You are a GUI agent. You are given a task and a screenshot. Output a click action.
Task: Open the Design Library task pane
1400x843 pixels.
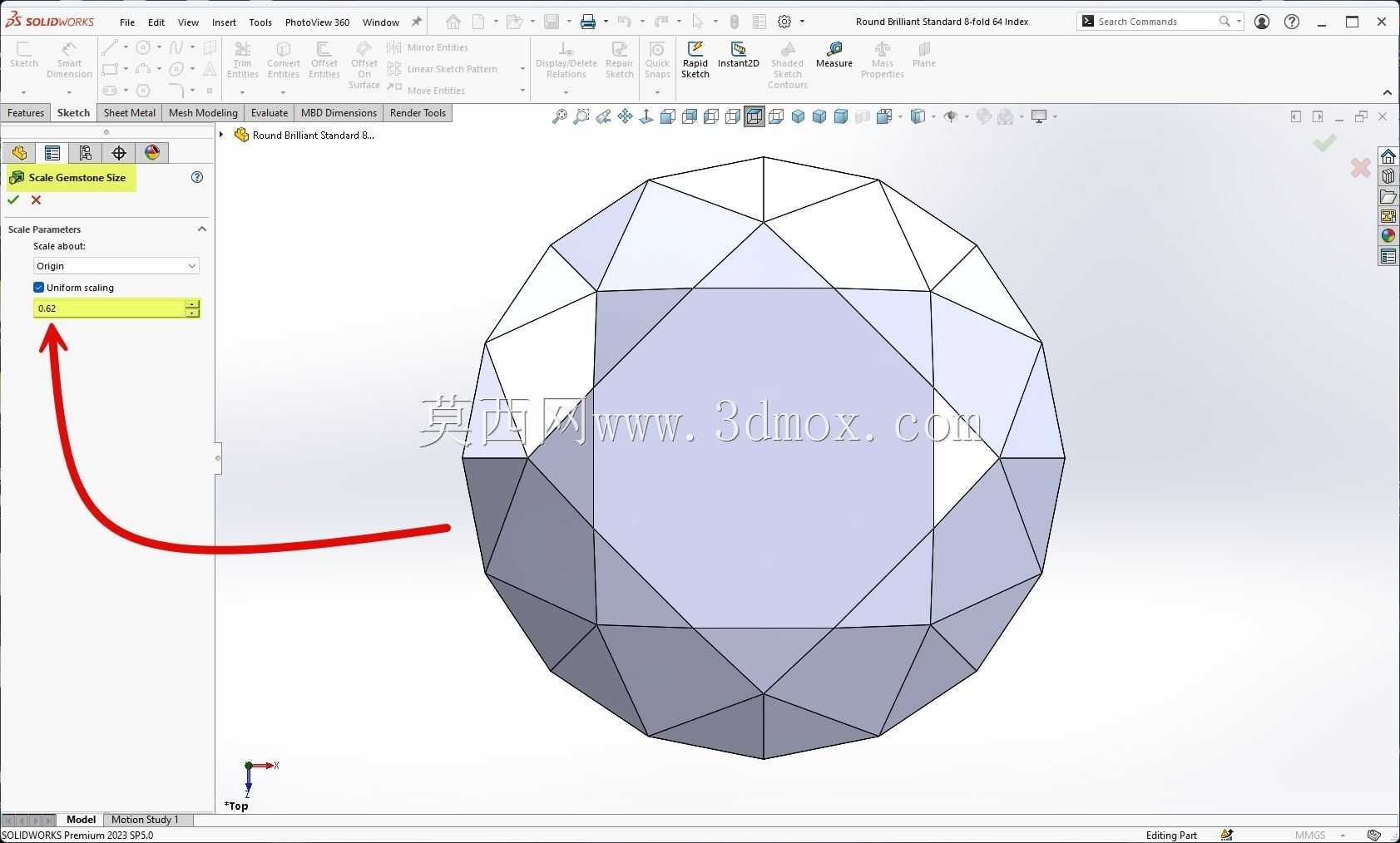[x=1388, y=176]
